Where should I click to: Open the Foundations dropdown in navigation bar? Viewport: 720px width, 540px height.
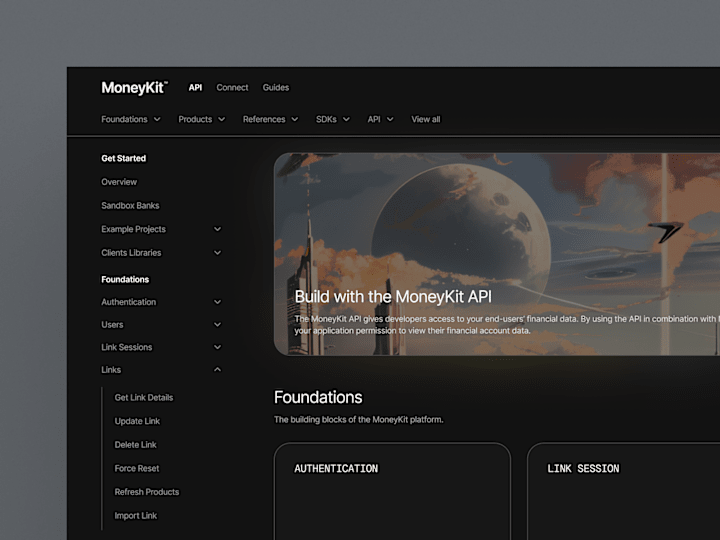click(x=131, y=119)
